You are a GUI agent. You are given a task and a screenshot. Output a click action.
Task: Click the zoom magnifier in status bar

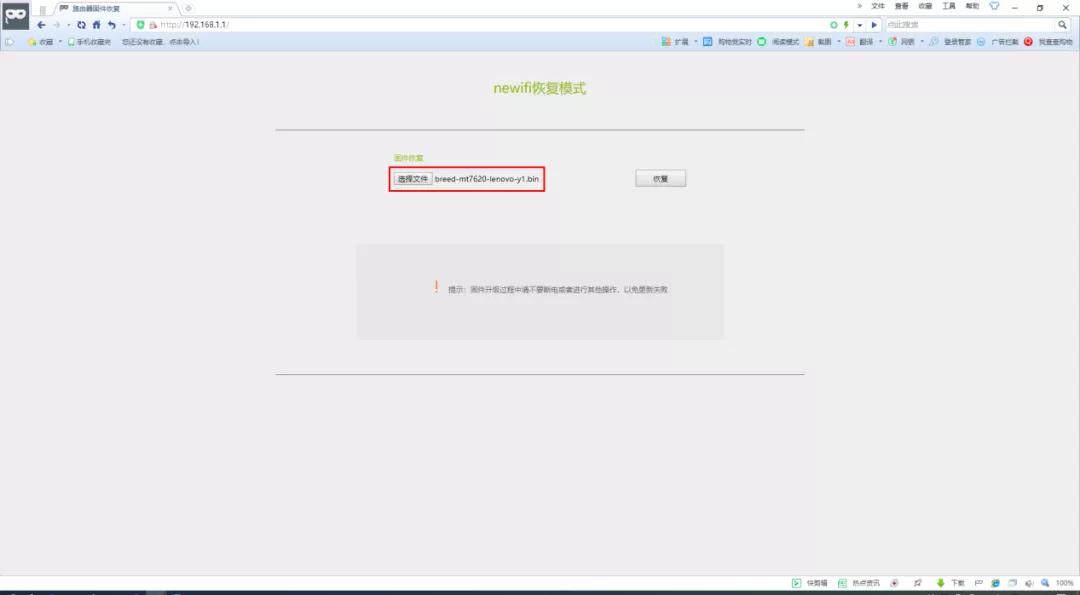pyautogui.click(x=1046, y=583)
